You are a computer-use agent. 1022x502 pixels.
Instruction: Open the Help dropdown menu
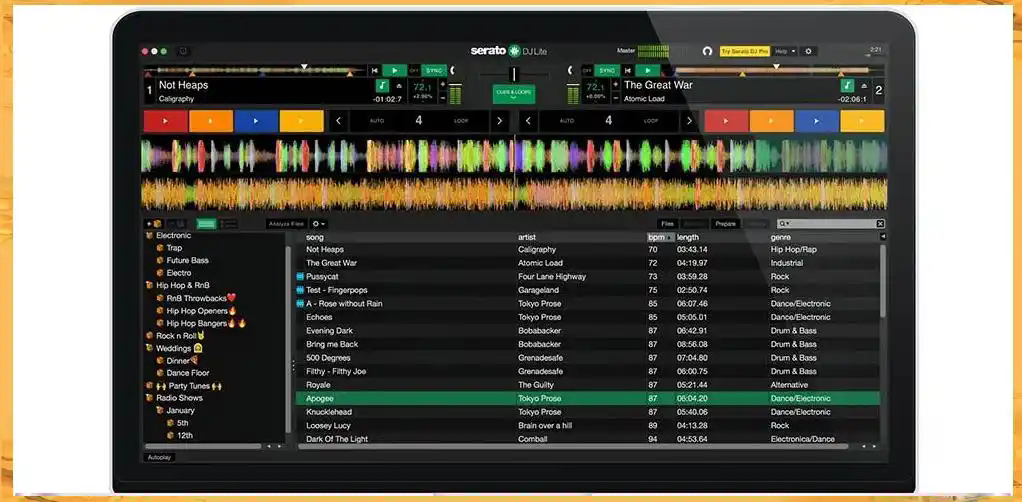point(785,51)
